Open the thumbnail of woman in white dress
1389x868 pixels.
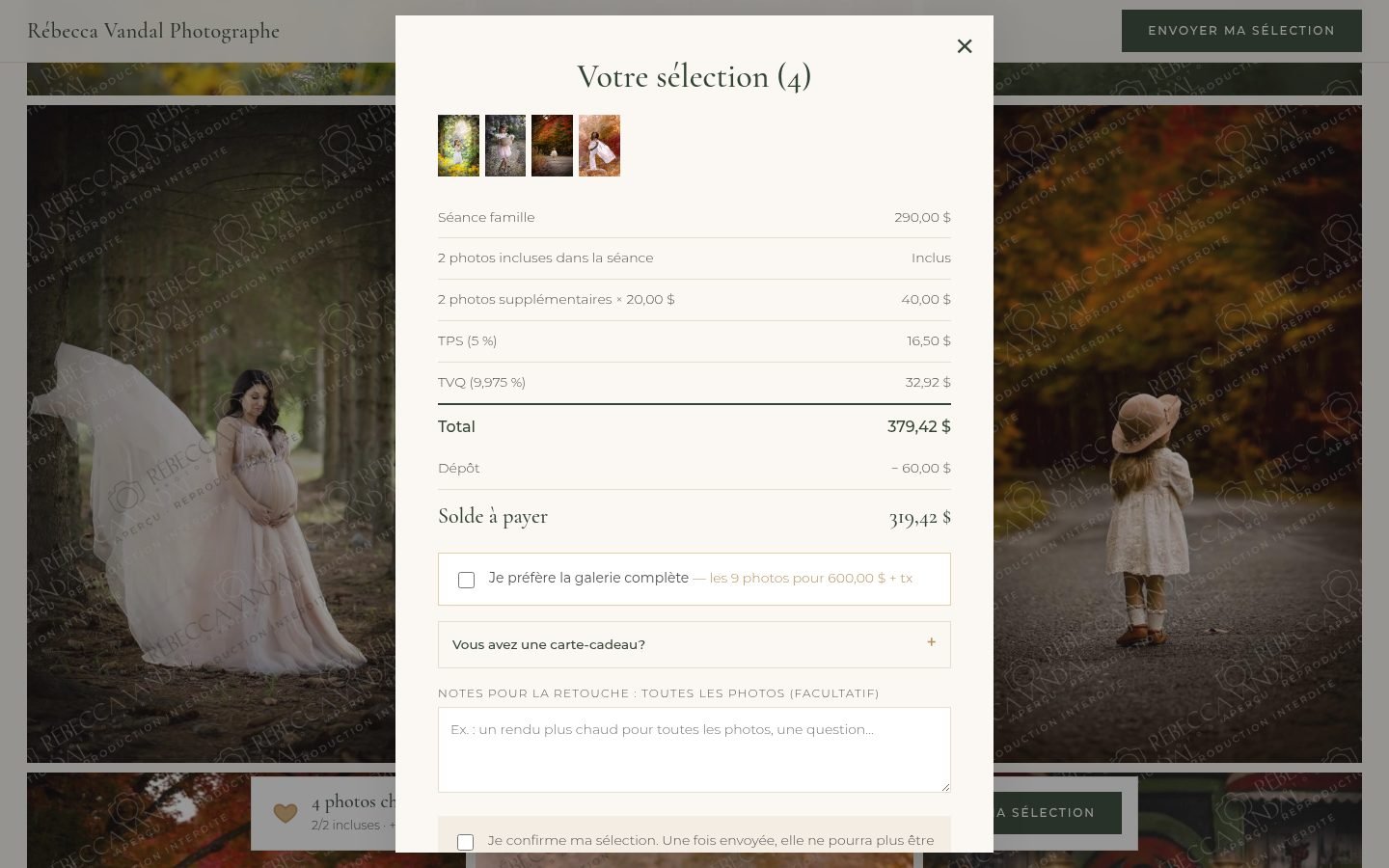[599, 146]
